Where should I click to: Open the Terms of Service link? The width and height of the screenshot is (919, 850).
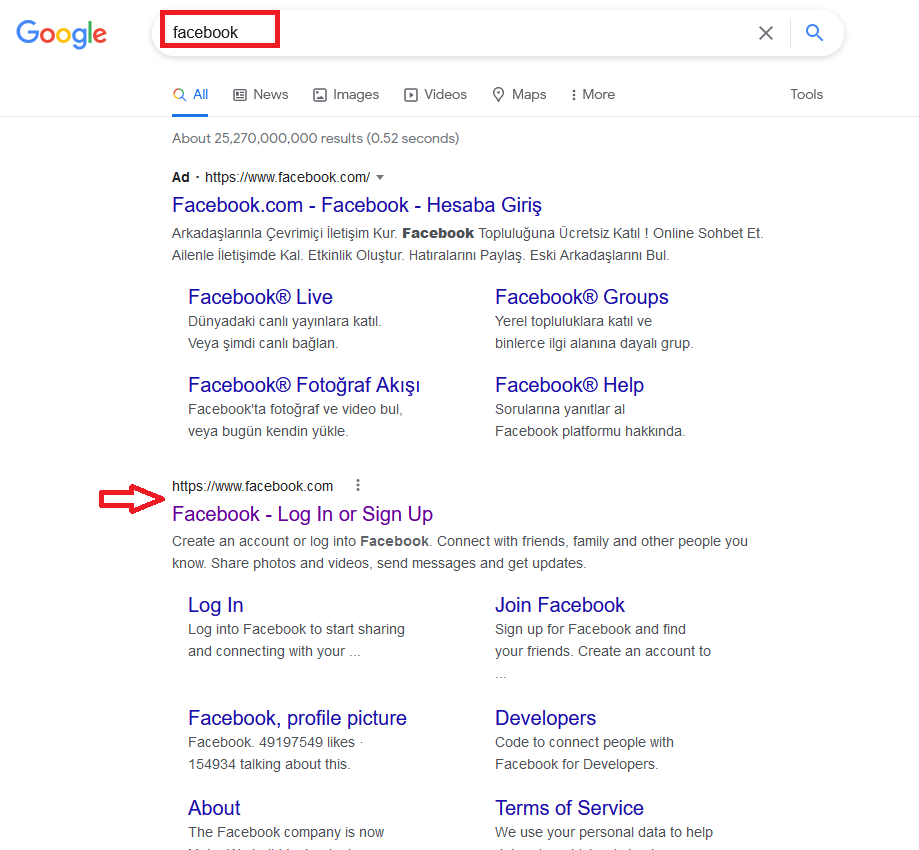click(569, 808)
